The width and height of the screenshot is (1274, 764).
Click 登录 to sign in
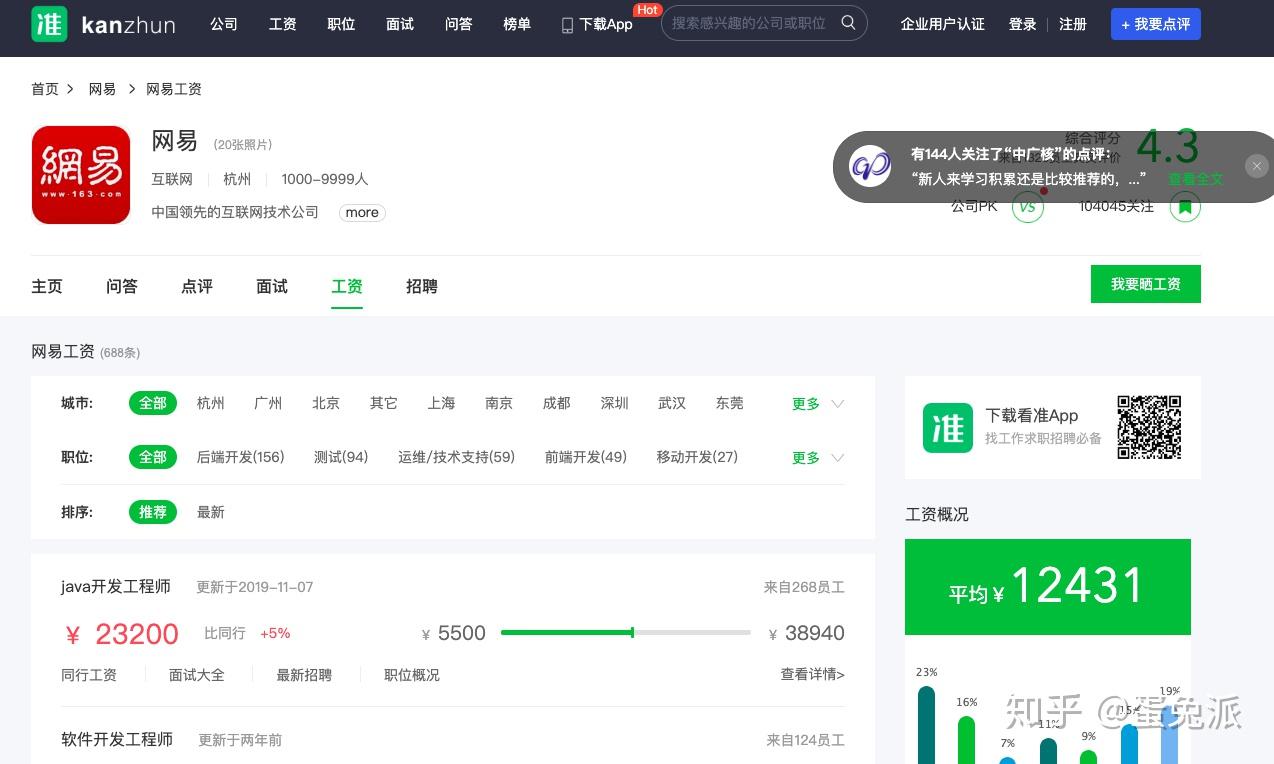(1023, 24)
